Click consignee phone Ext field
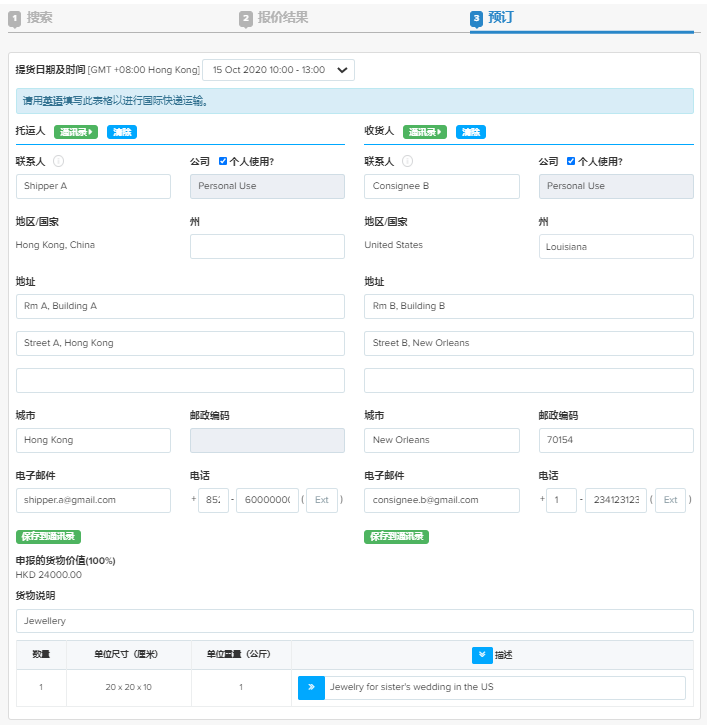 point(670,500)
